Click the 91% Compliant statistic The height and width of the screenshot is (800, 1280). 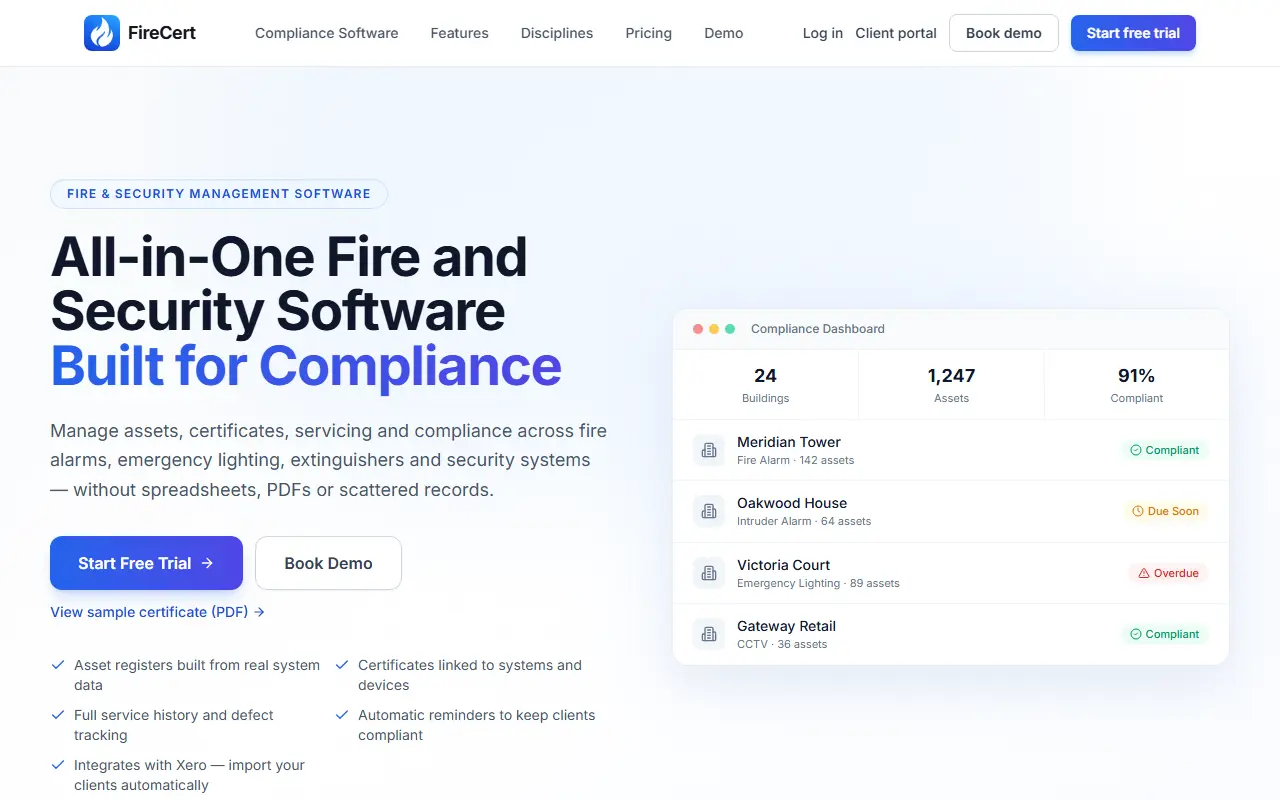pos(1137,385)
